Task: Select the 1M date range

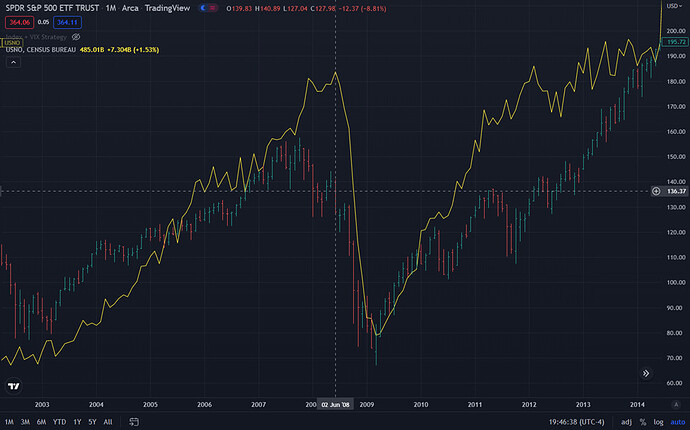Action: pyautogui.click(x=9, y=422)
